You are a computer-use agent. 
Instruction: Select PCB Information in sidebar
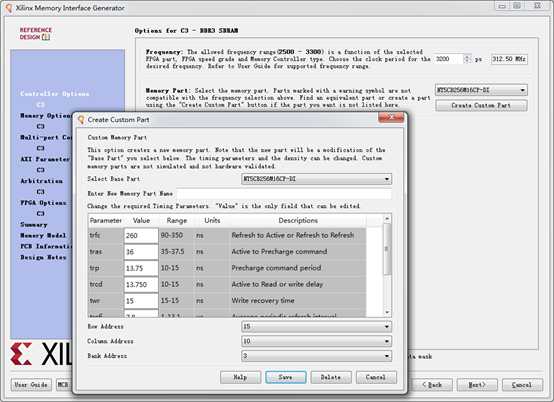point(46,246)
